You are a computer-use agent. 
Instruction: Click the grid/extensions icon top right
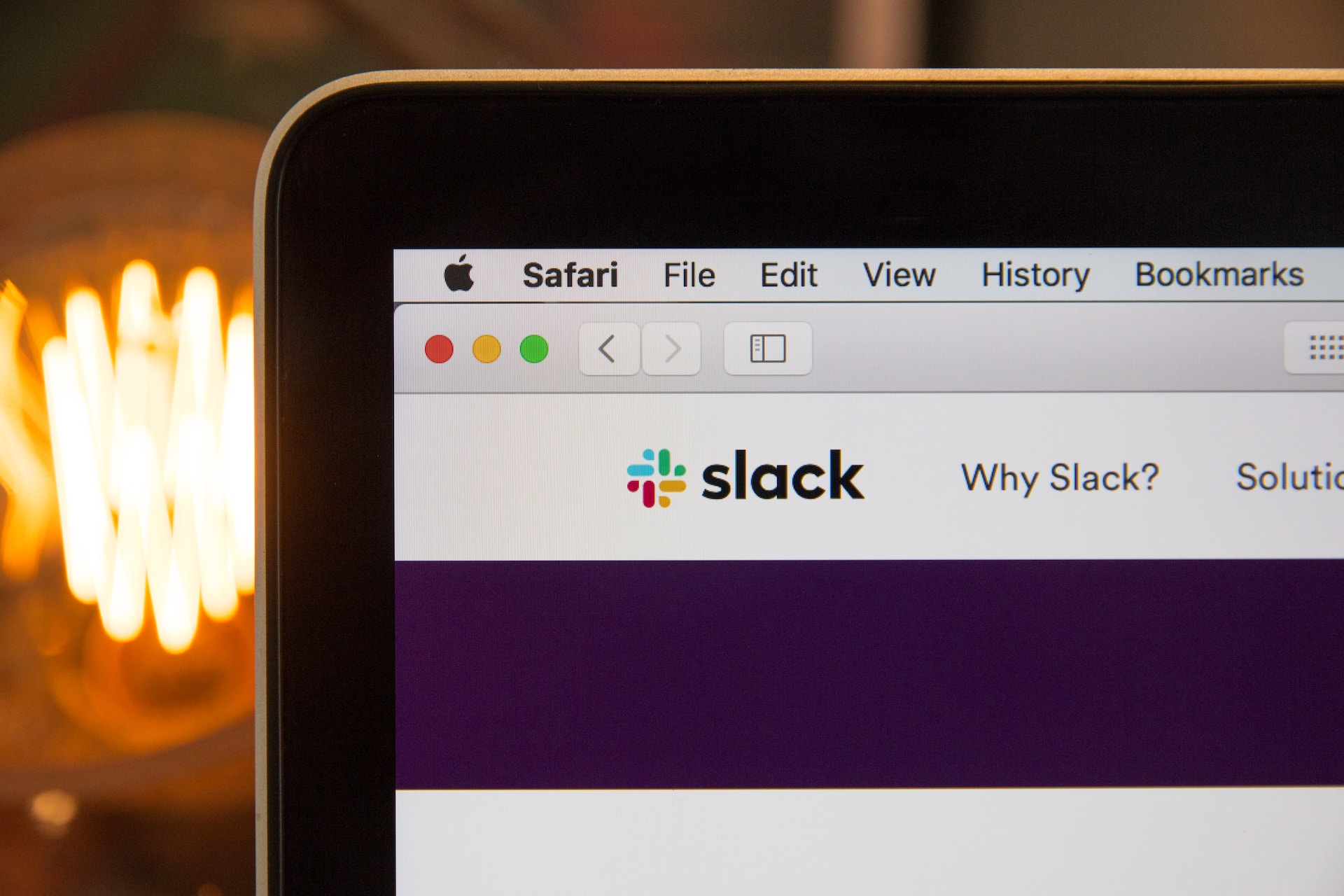tap(1320, 350)
